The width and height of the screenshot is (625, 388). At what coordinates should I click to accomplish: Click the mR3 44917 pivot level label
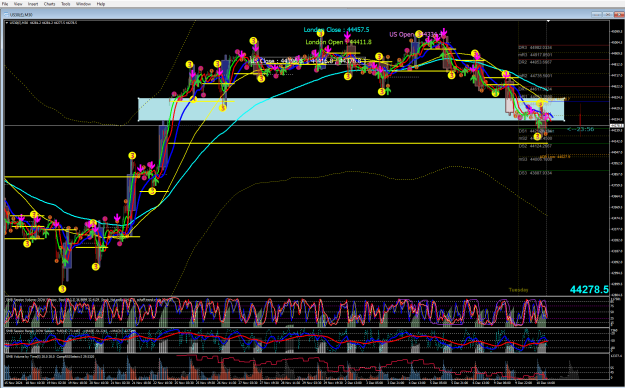coord(535,55)
